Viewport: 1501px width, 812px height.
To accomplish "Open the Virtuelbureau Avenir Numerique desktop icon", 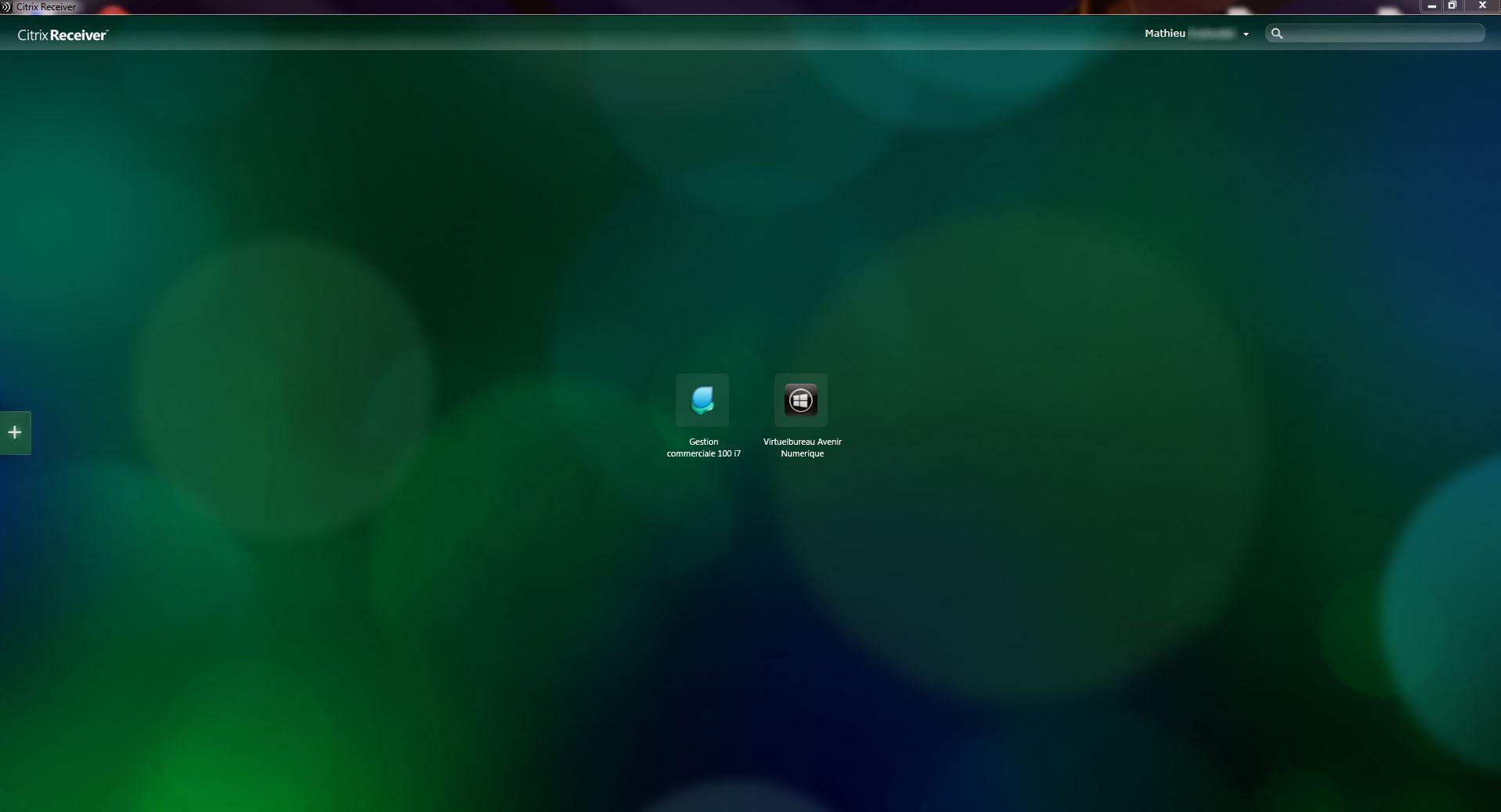I will click(x=801, y=400).
